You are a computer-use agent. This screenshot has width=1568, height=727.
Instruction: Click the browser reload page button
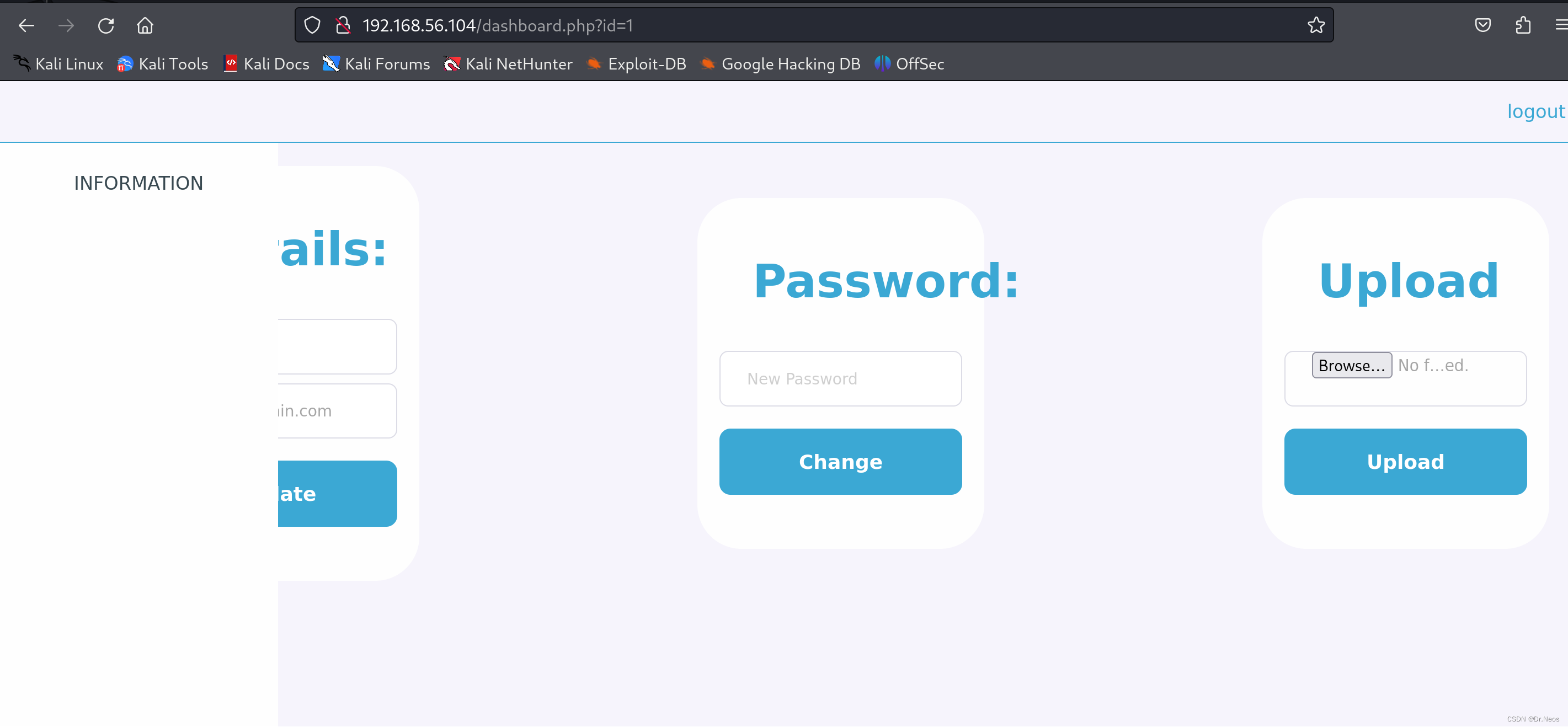106,26
